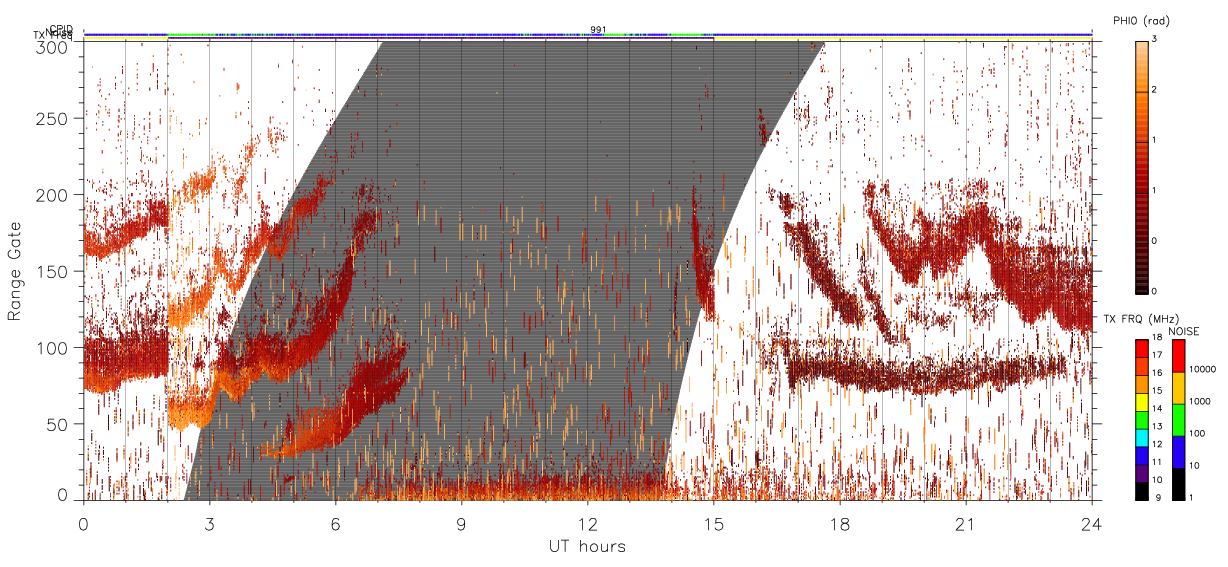
Task: Click the Range Gate axis title
Action: tap(15, 271)
